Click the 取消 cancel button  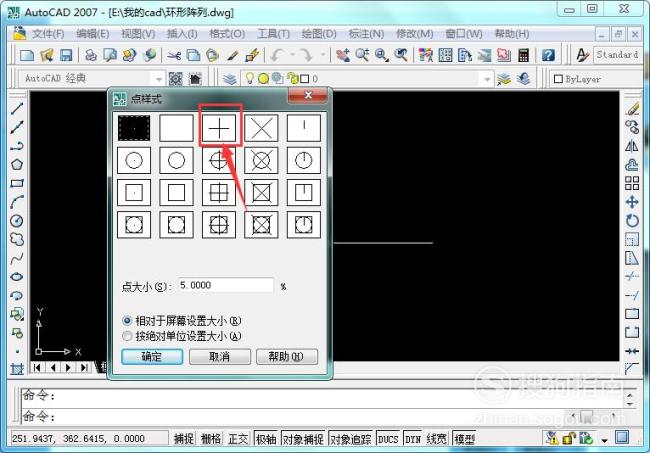click(x=220, y=356)
